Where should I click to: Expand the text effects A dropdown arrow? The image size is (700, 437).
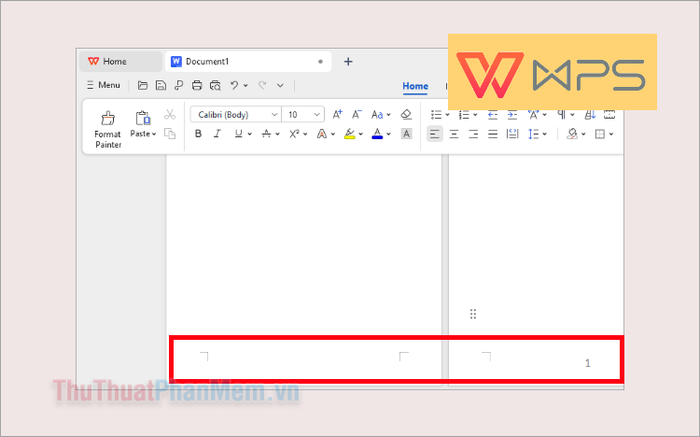333,134
